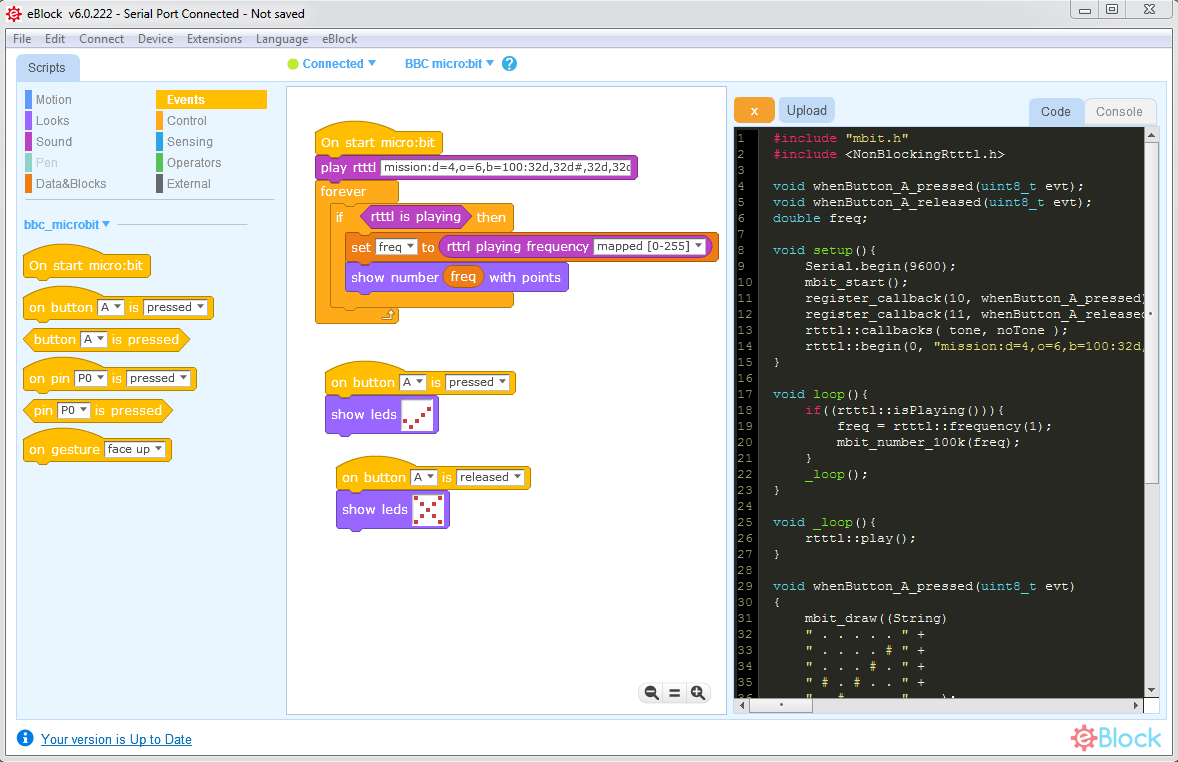Image resolution: width=1178 pixels, height=762 pixels.
Task: Click the rtttl melody text input field
Action: [507, 167]
